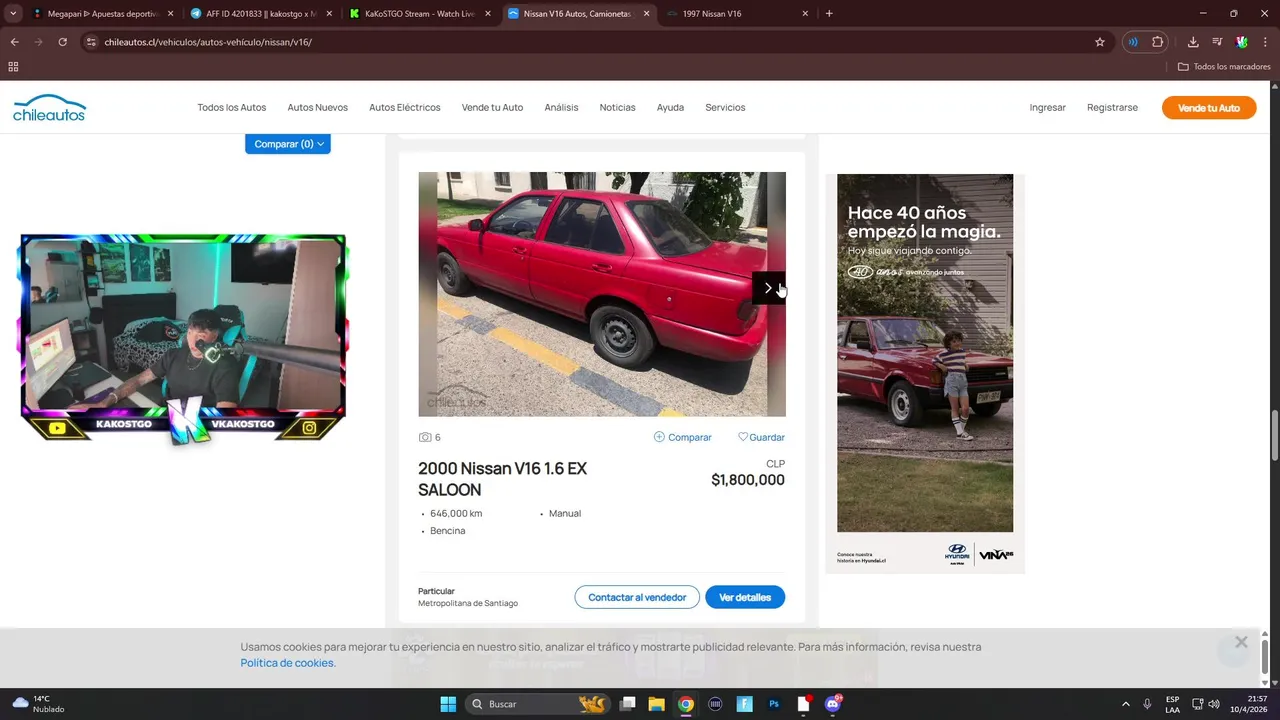Show hidden system tray icons
This screenshot has height=720, width=1280.
pyautogui.click(x=1125, y=704)
